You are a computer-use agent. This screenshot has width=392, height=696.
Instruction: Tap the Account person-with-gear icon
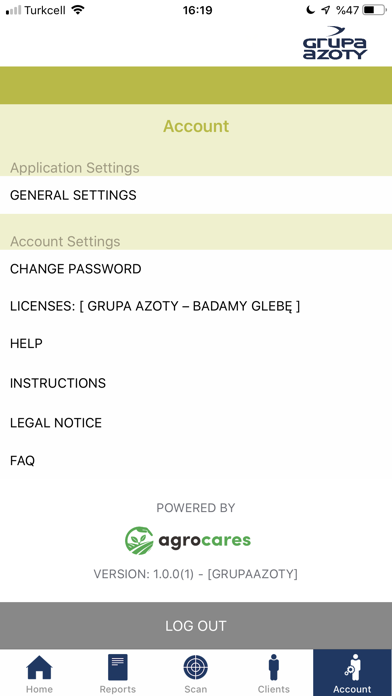353,667
